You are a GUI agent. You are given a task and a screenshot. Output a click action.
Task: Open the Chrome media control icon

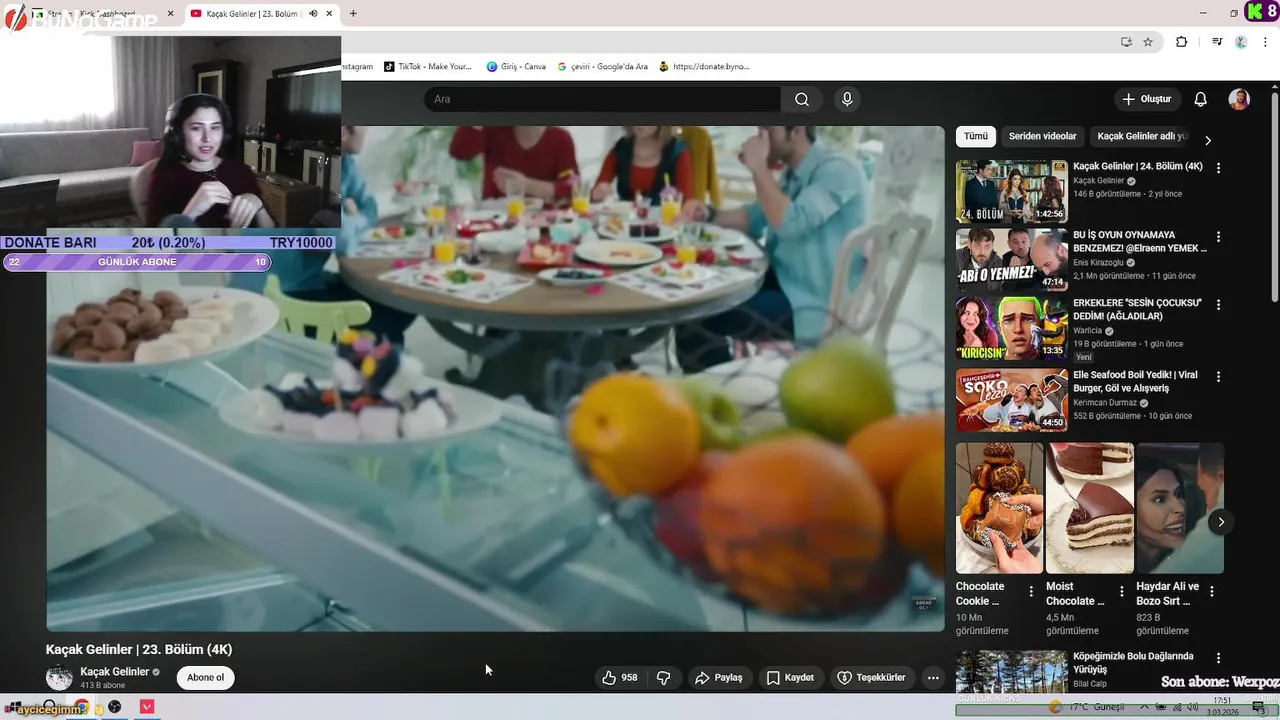pos(1217,42)
